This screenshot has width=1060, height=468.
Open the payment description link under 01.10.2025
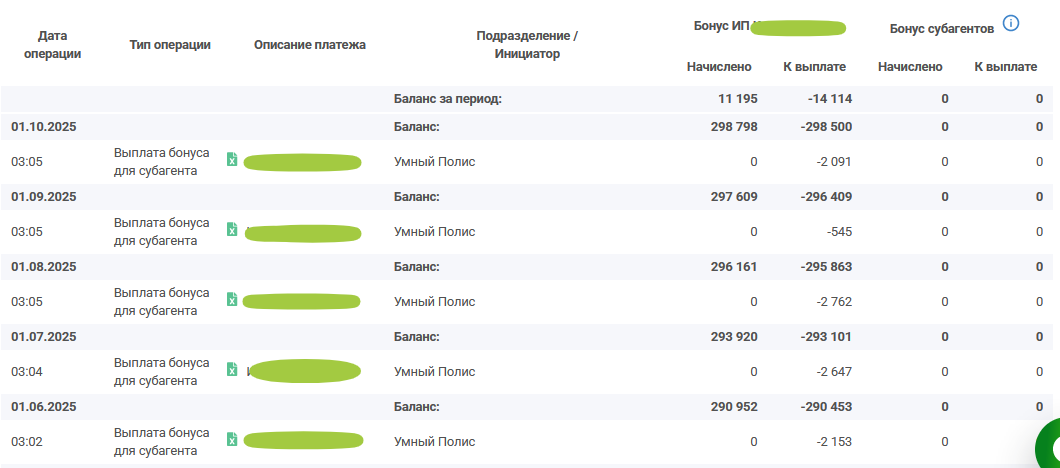point(302,161)
